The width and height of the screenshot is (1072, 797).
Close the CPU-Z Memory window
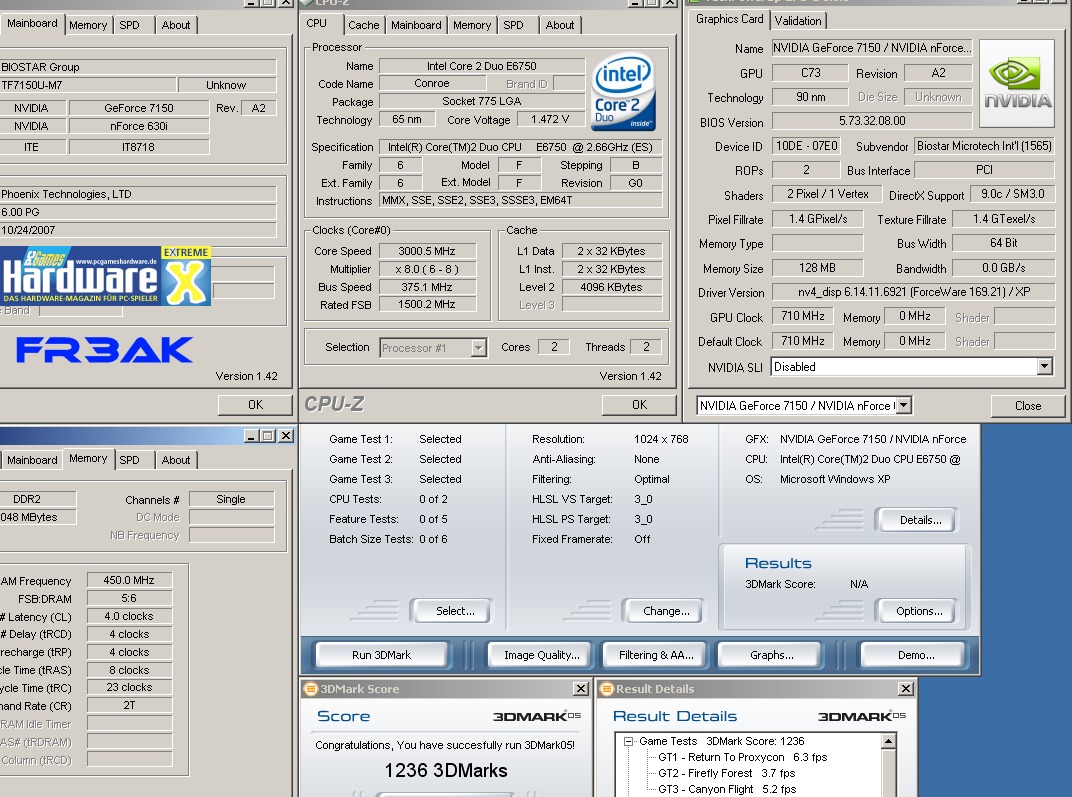tap(286, 435)
